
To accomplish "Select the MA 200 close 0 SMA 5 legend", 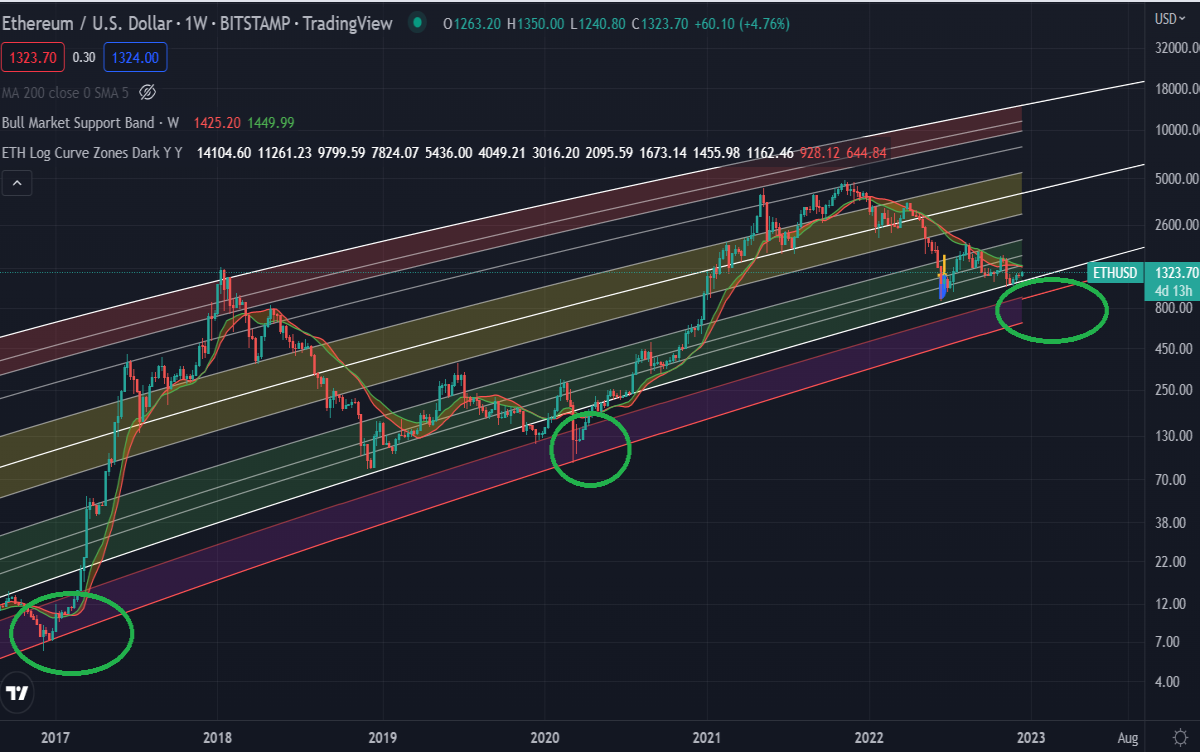I will pos(66,92).
